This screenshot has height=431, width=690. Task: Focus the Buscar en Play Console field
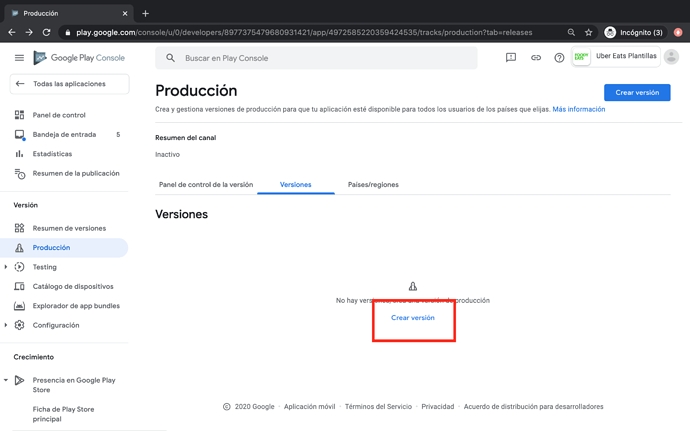click(320, 58)
